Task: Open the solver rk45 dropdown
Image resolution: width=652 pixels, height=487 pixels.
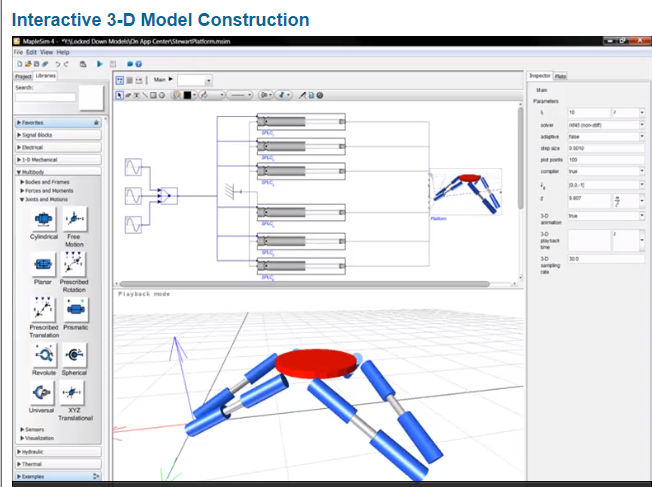Action: (x=640, y=124)
